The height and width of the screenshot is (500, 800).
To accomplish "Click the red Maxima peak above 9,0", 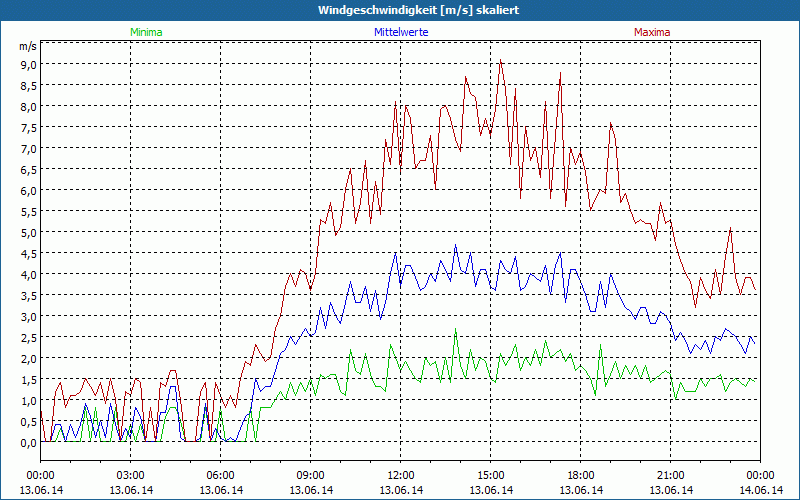I will coord(501,61).
